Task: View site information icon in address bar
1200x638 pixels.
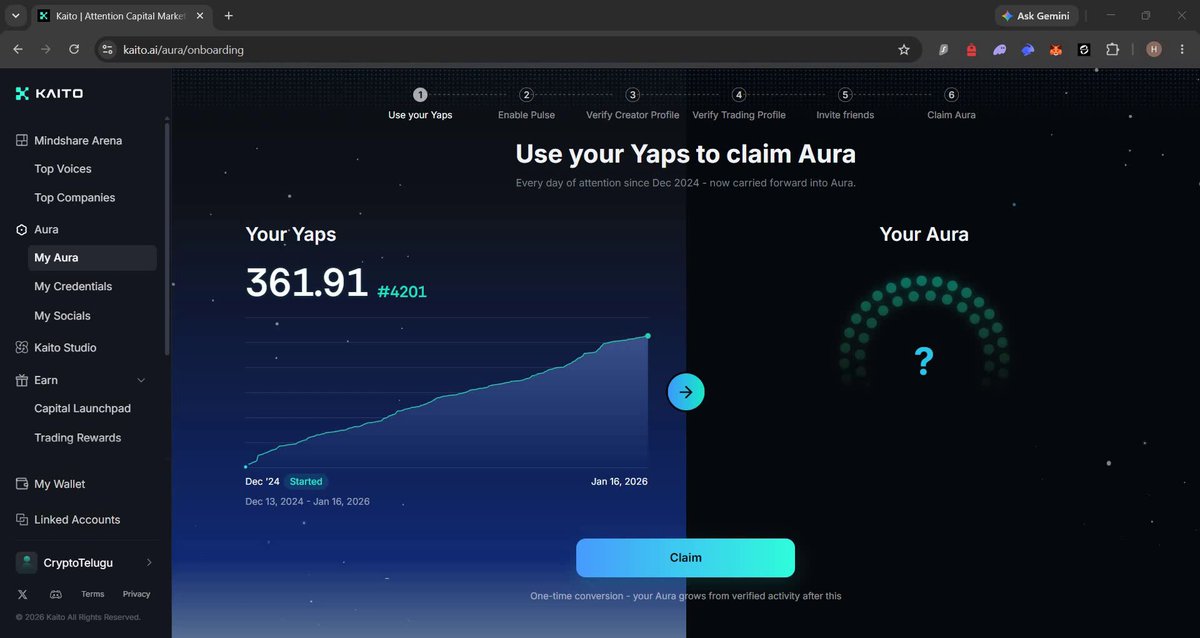Action: click(x=109, y=49)
